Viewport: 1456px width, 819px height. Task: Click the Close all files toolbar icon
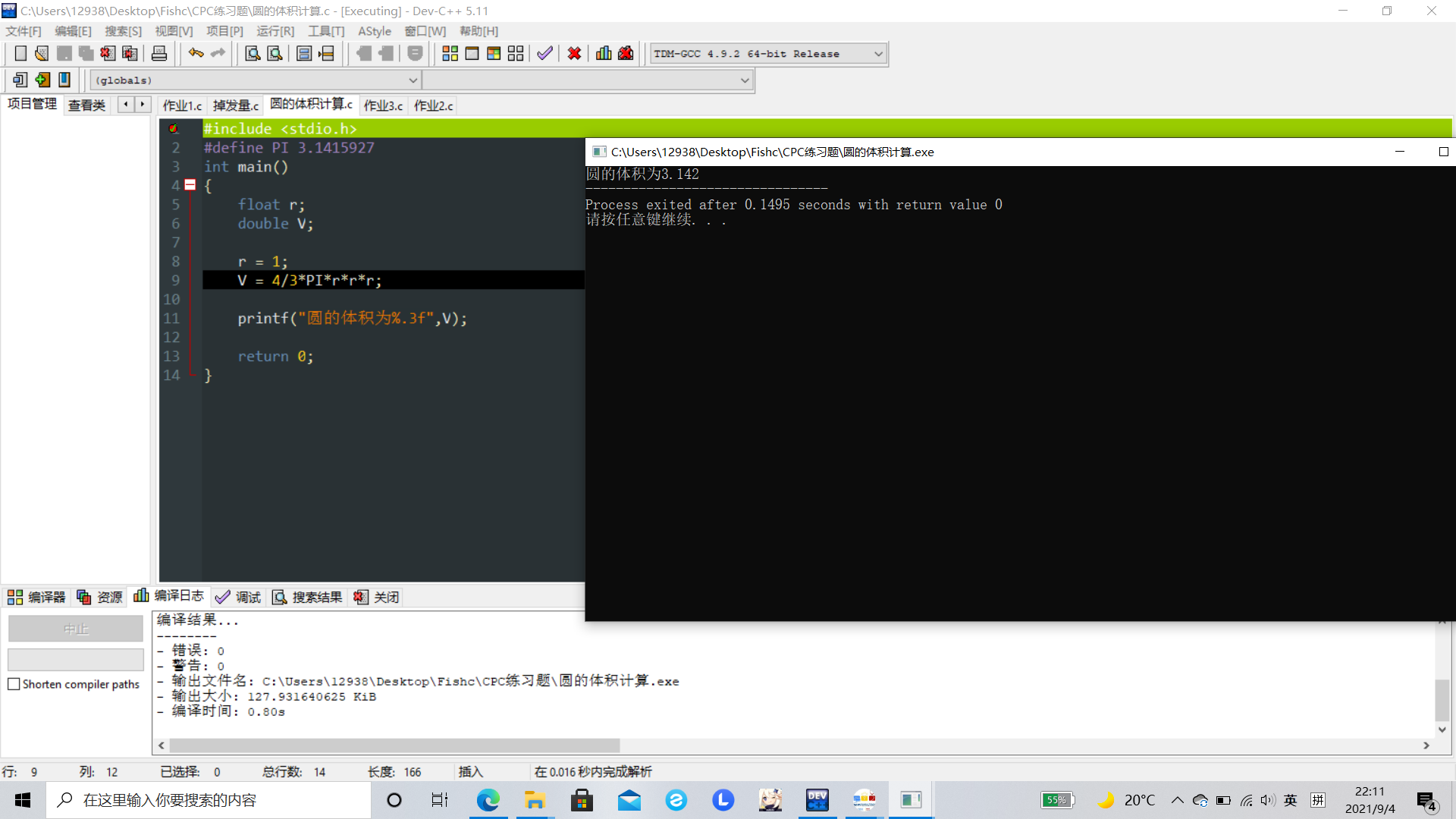point(130,54)
